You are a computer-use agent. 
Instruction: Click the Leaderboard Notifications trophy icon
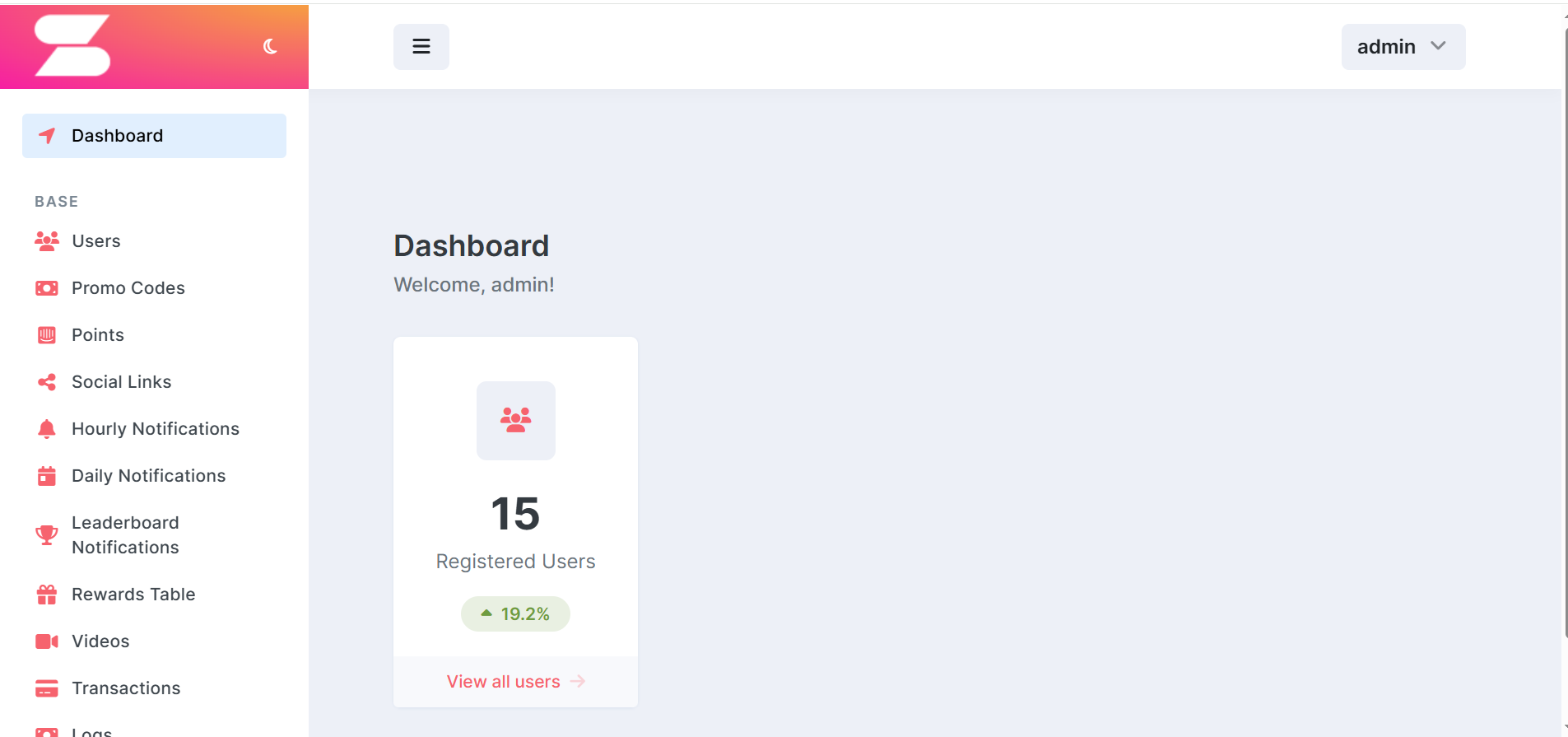[x=47, y=535]
